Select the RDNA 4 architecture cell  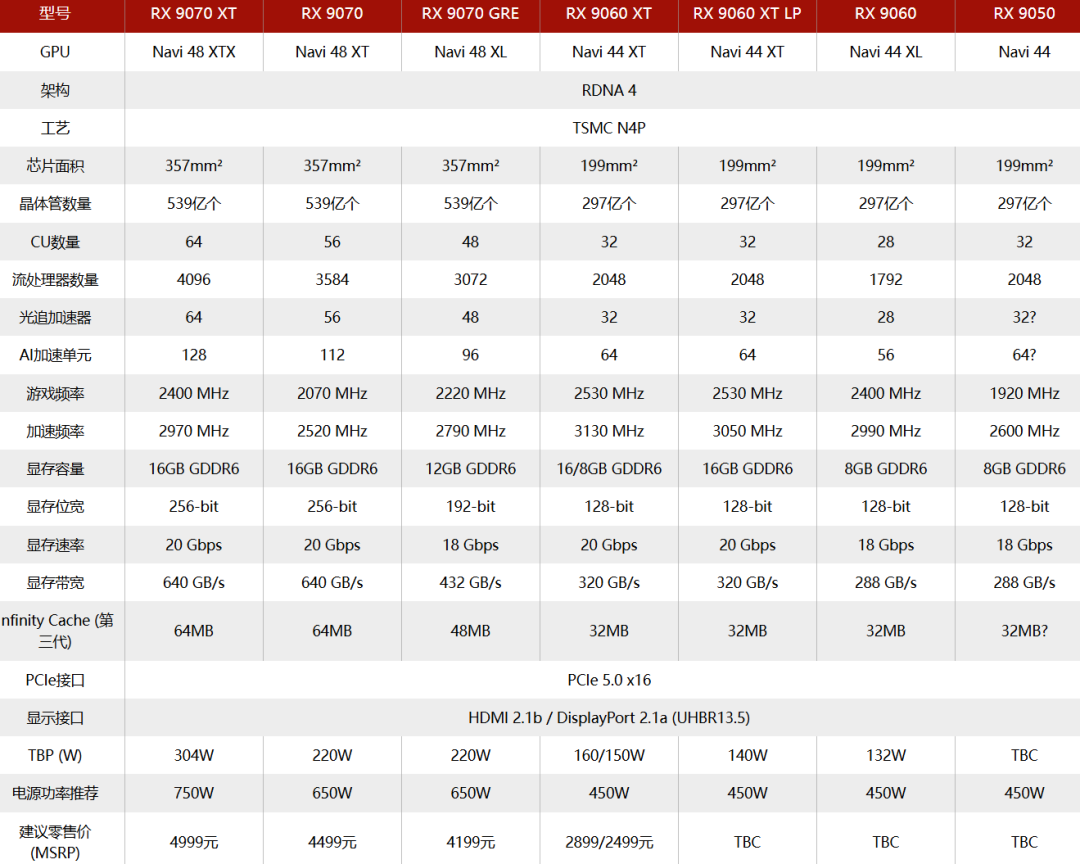609,90
